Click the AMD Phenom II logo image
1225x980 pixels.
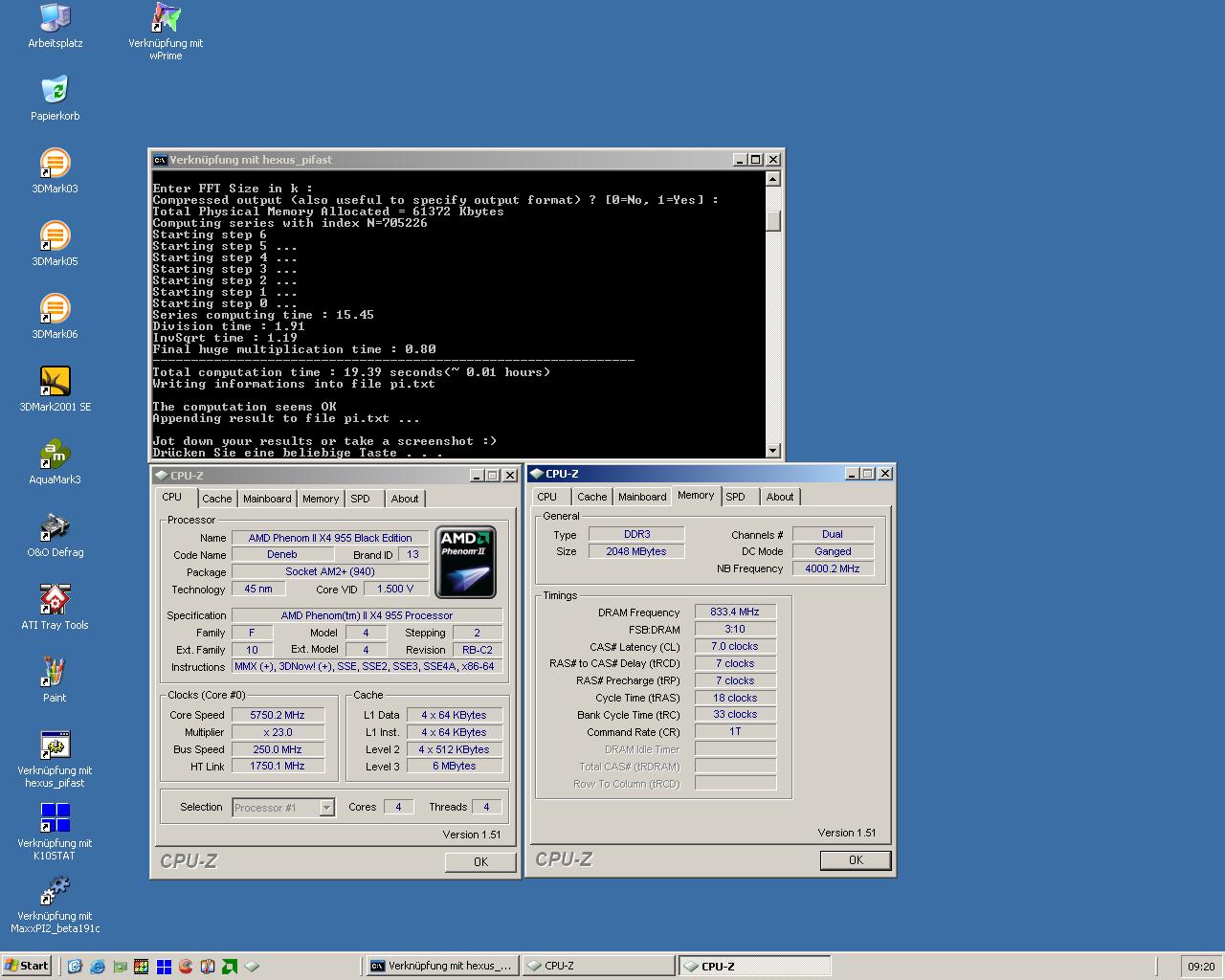[x=466, y=562]
